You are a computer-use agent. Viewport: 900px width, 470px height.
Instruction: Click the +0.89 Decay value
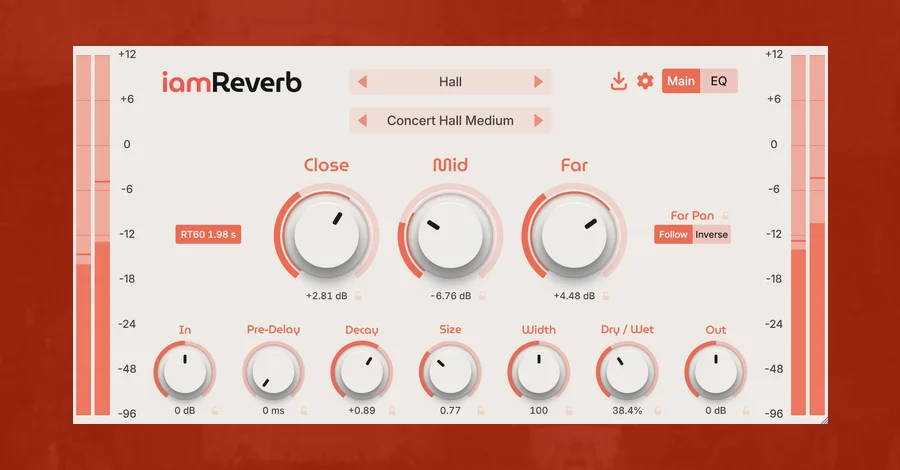362,411
